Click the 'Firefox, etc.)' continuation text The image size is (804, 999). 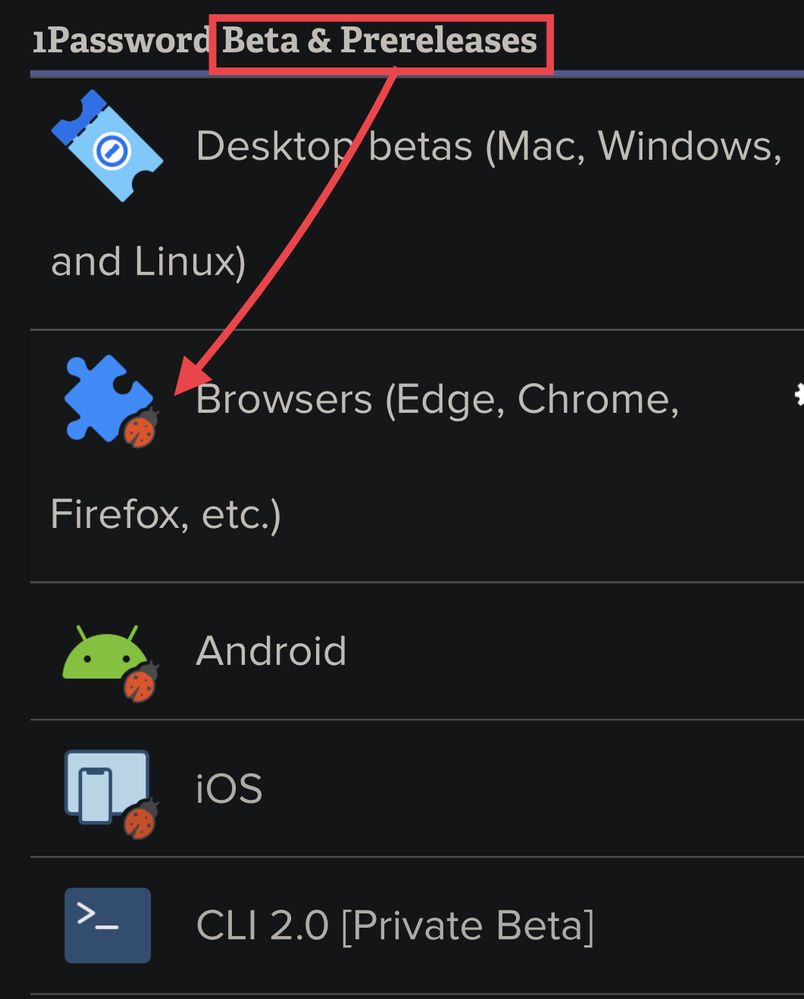point(166,515)
